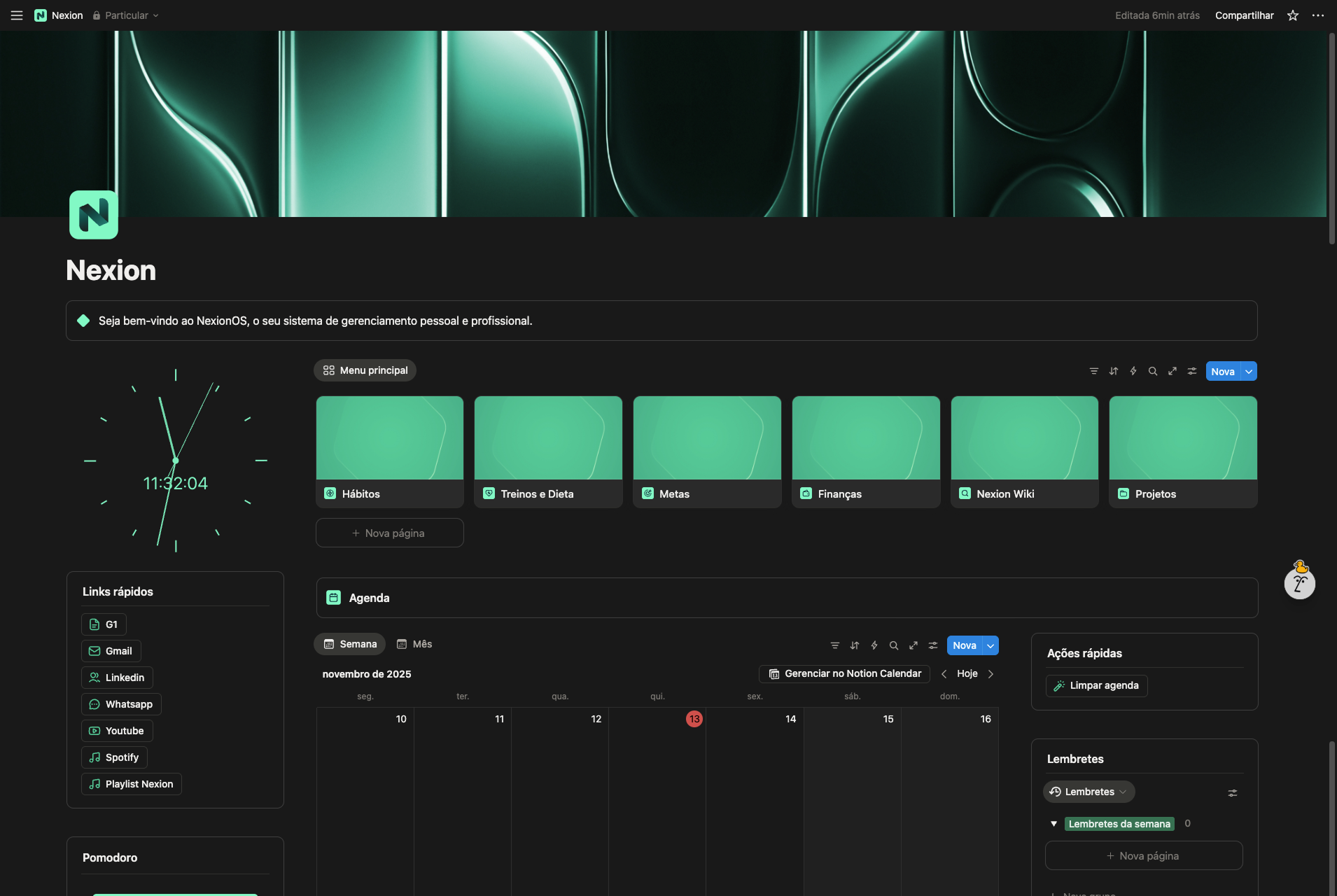Open the Gerenciar no Notion Calendar button
This screenshot has height=896, width=1337.
click(x=843, y=673)
